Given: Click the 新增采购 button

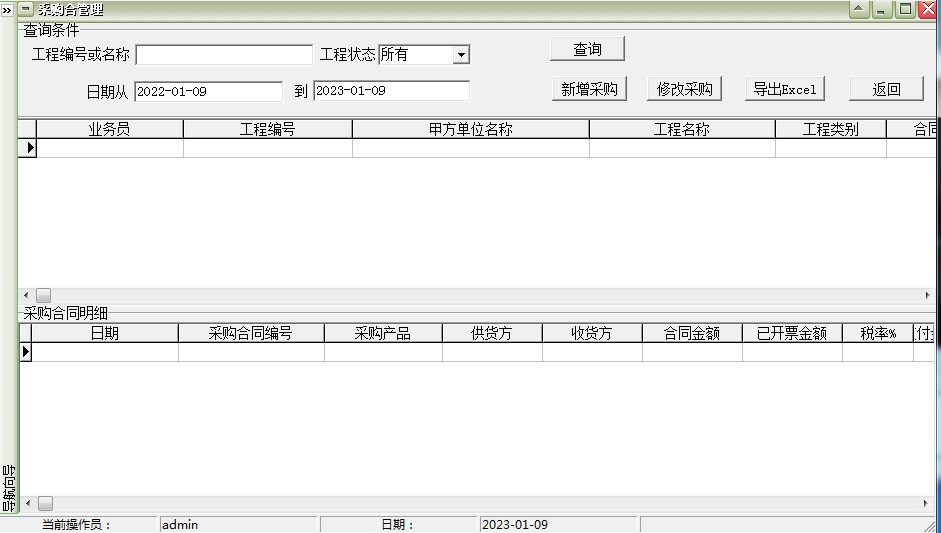Looking at the screenshot, I should click(589, 89).
